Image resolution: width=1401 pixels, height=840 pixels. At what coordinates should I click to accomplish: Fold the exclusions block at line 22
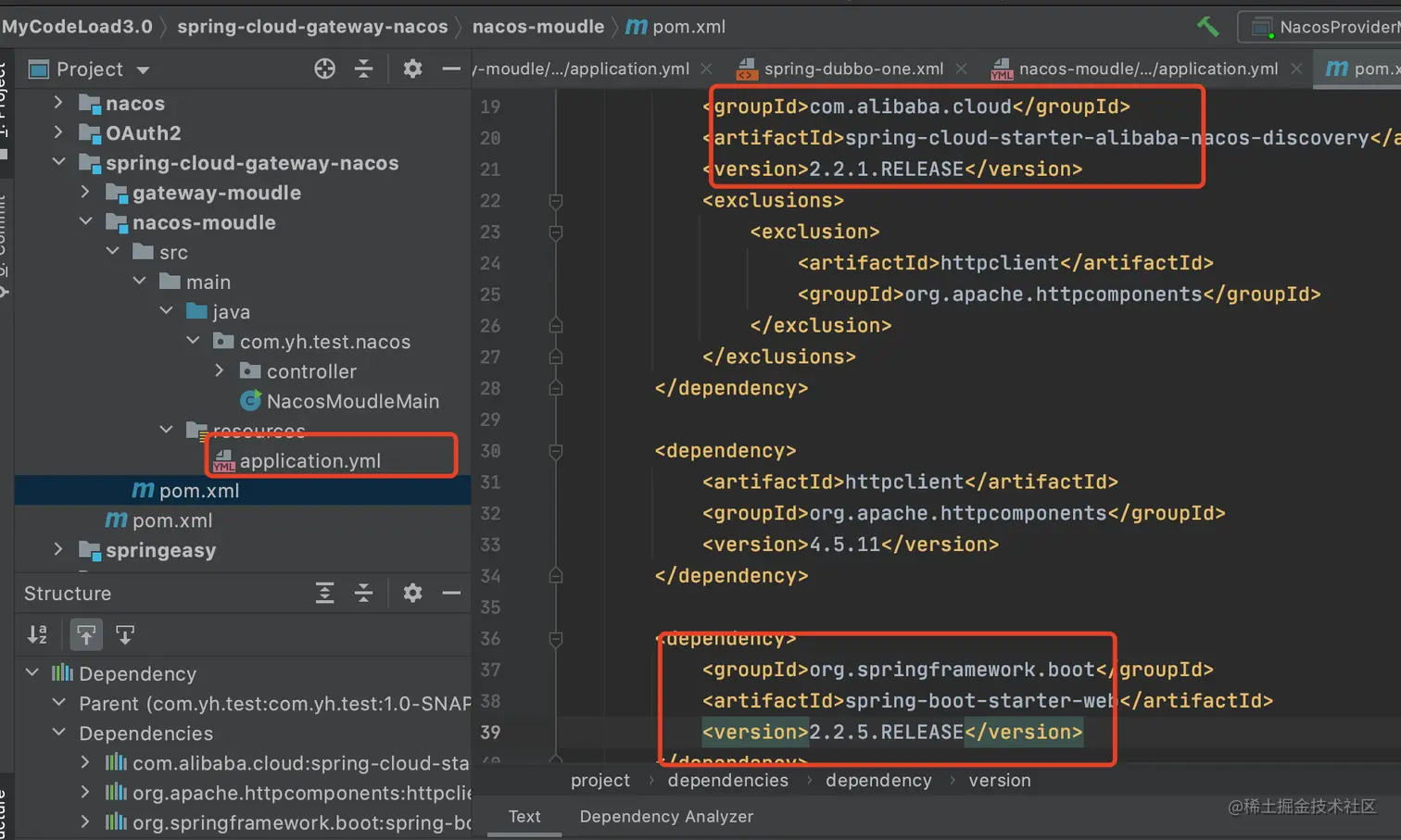click(556, 201)
